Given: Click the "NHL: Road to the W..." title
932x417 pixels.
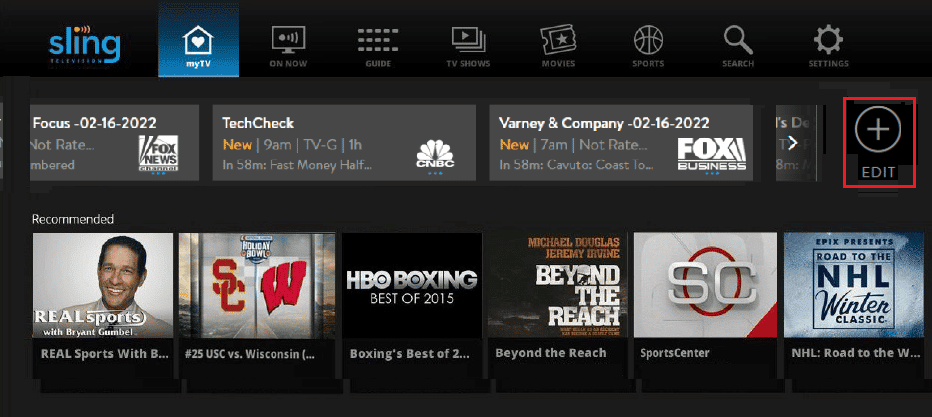Looking at the screenshot, I should click(x=855, y=353).
